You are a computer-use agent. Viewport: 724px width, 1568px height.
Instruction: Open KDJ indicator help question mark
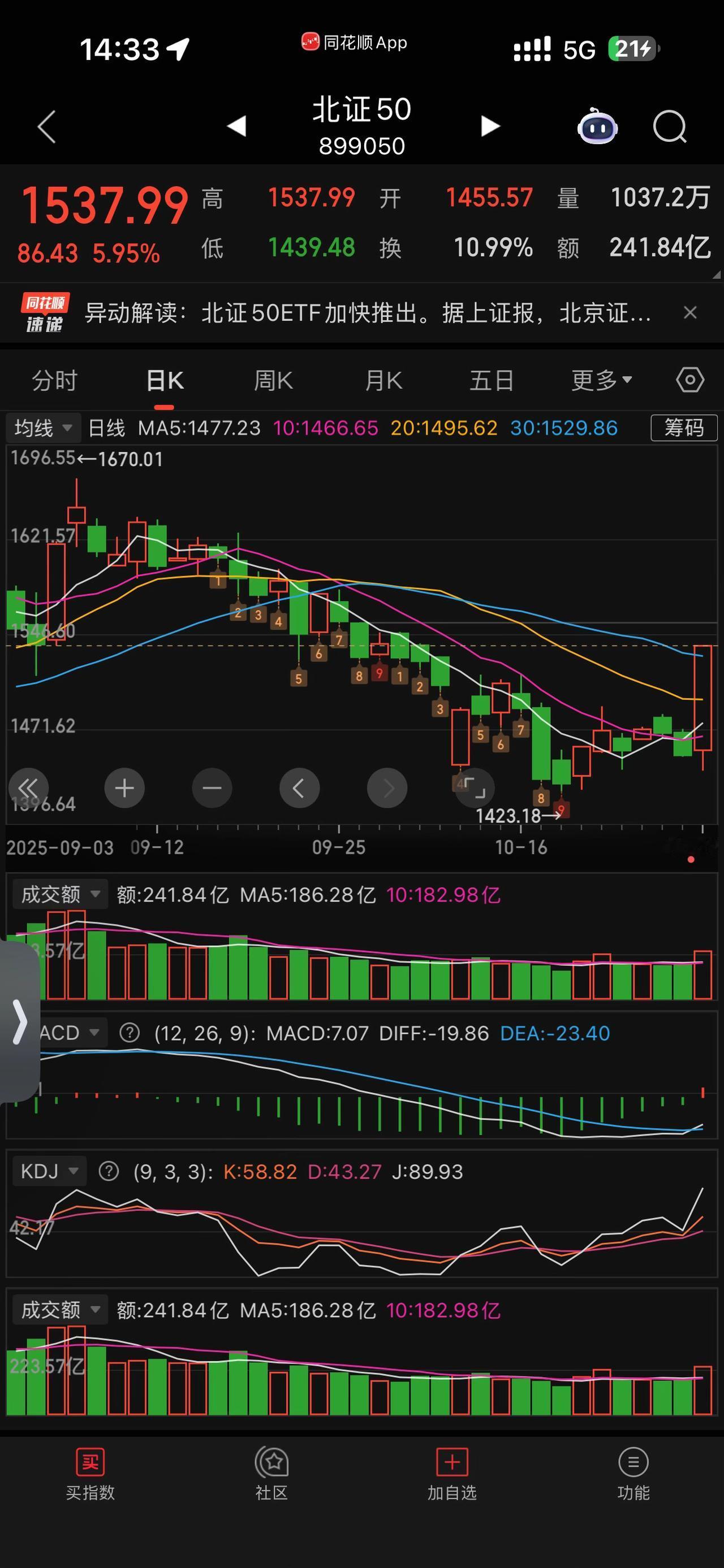pyautogui.click(x=109, y=1171)
